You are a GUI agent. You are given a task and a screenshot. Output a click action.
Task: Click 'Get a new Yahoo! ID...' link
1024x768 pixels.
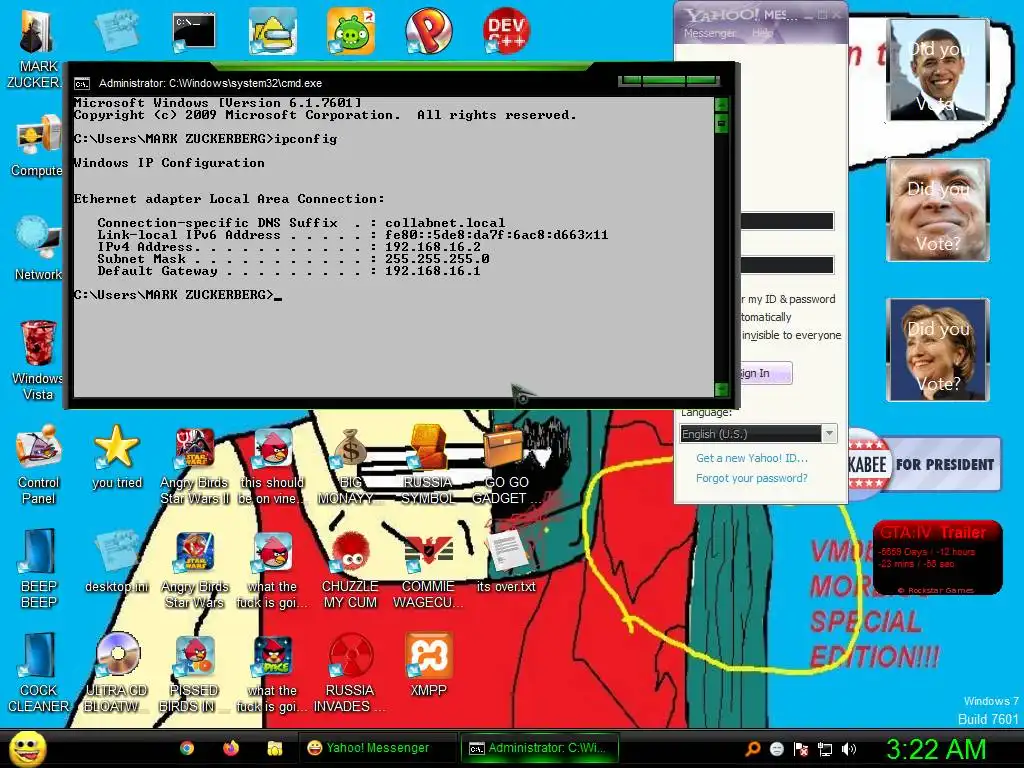click(x=752, y=458)
